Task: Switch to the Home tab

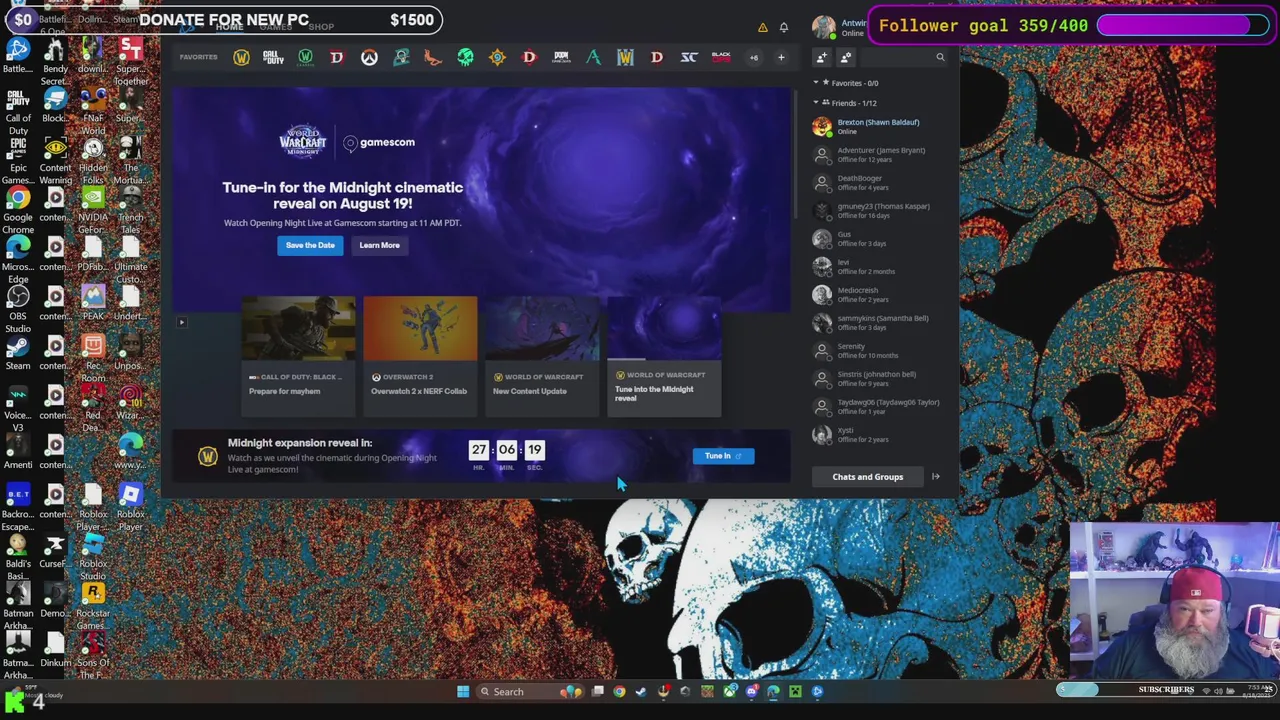Action: pos(229,27)
